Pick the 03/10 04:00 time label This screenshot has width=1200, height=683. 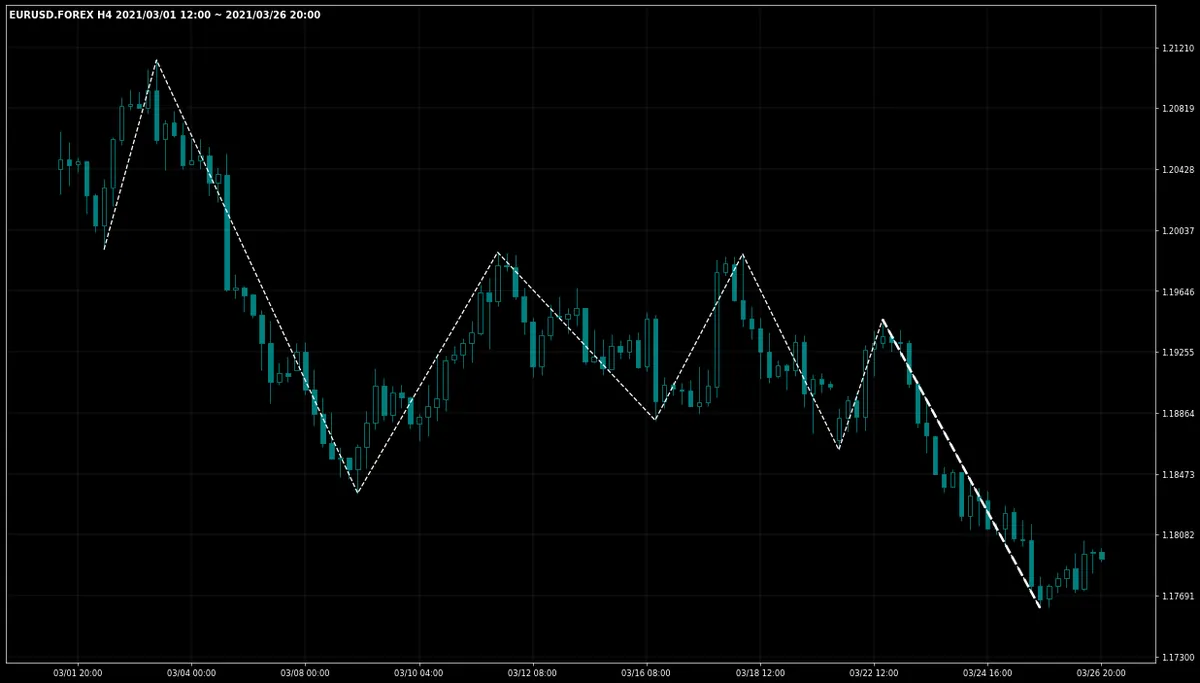pyautogui.click(x=419, y=673)
